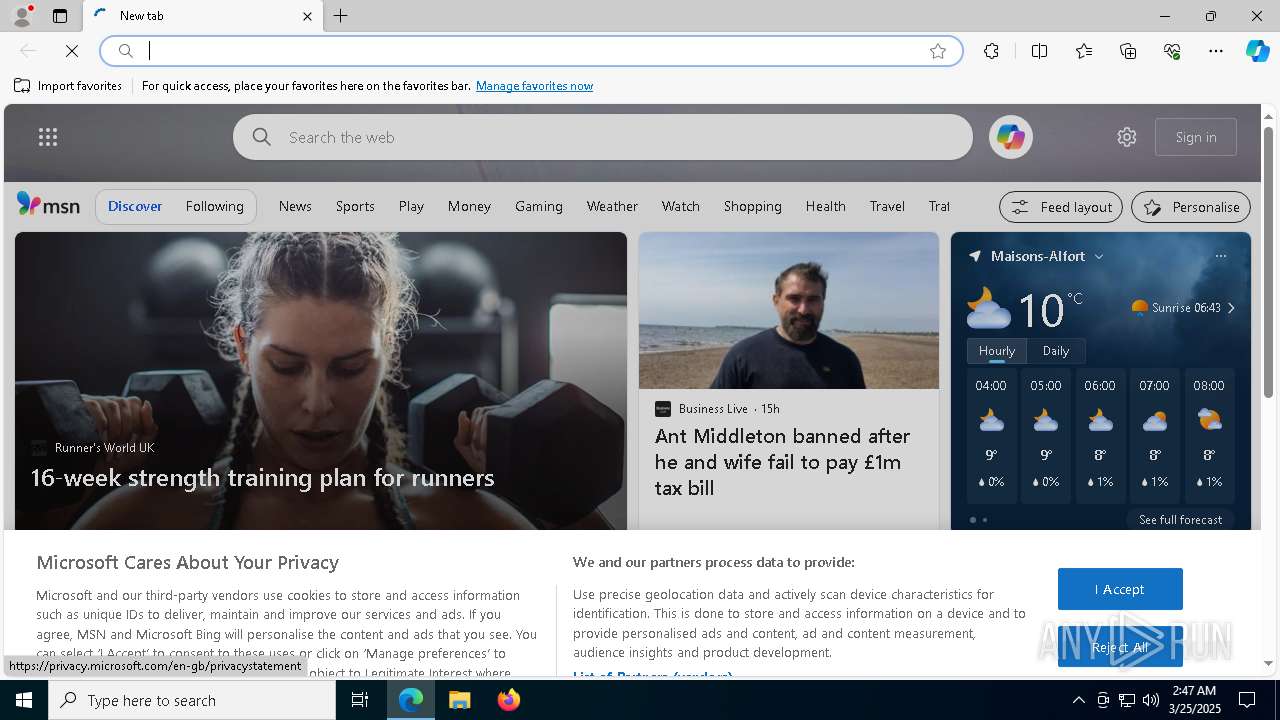Open Settings and more menu
This screenshot has height=720, width=1280.
pos(1216,51)
